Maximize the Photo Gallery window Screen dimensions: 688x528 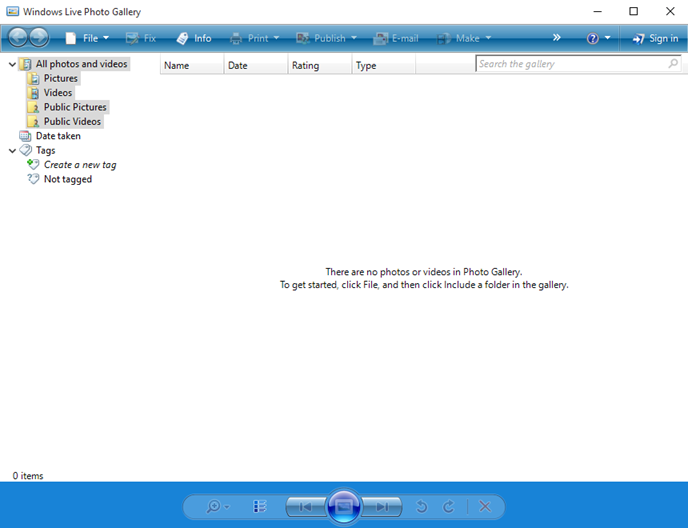[634, 11]
